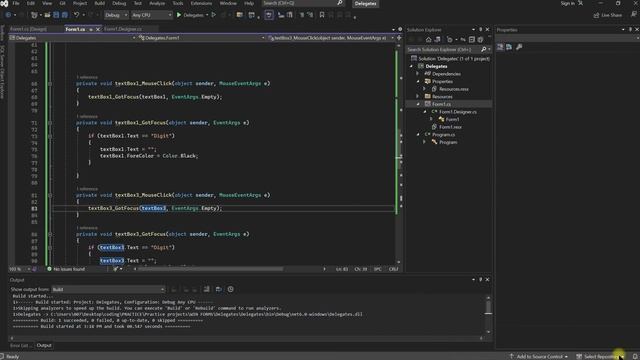Expand the Resources folder node
The height and width of the screenshot is (360, 640).
pyautogui.click(x=418, y=97)
